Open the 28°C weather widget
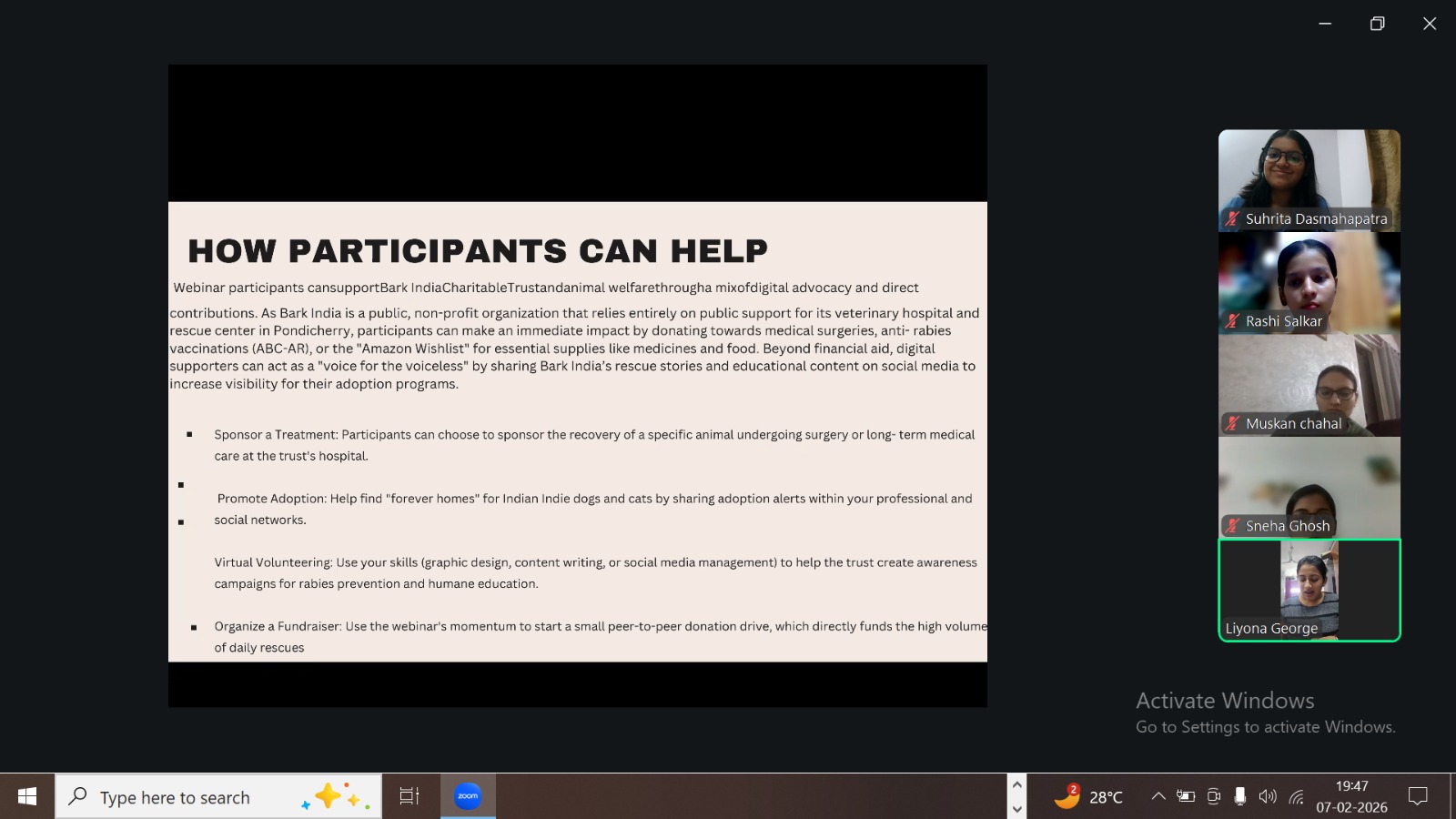Screen dimensions: 1456x819 tap(1088, 797)
